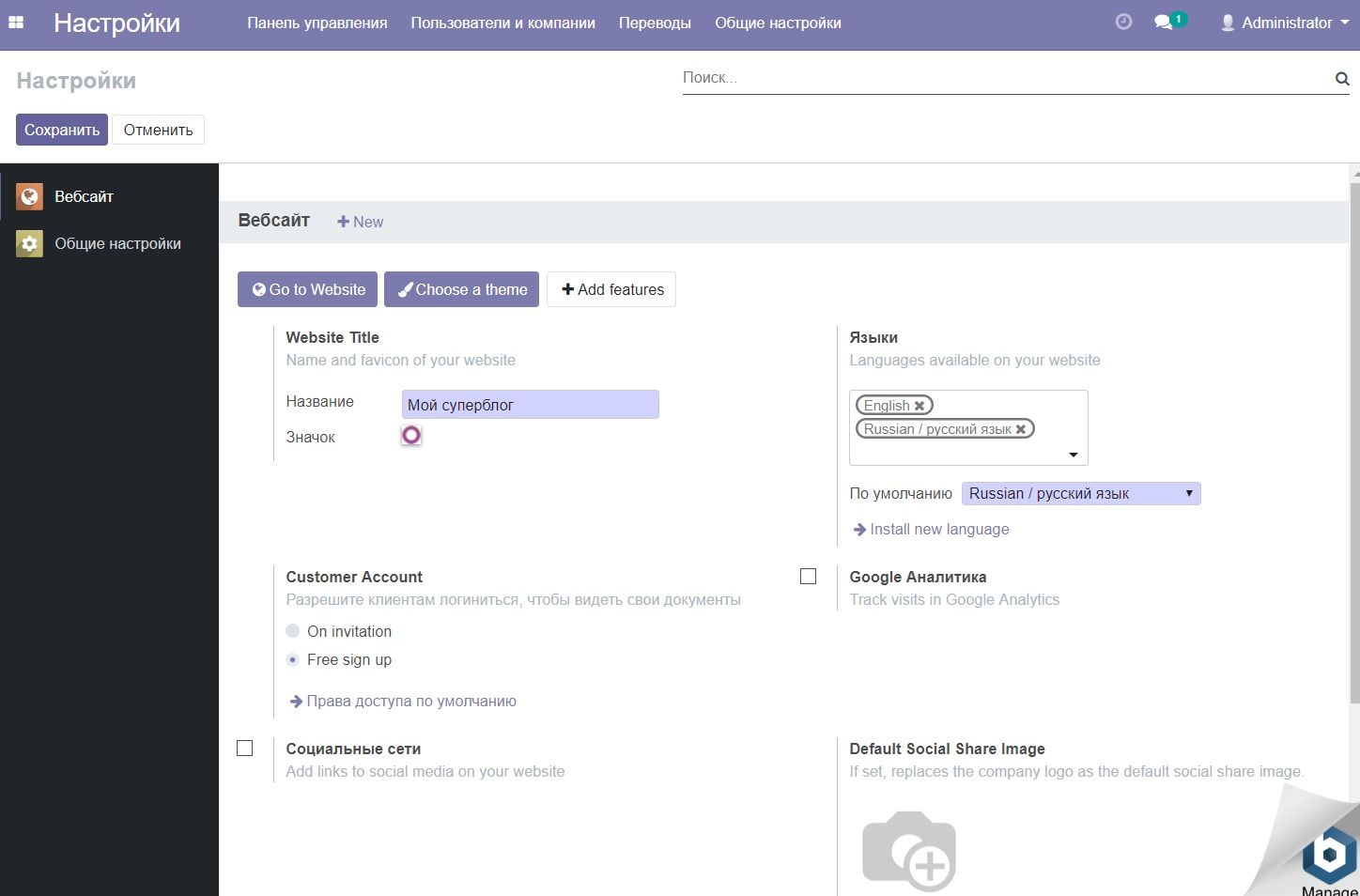Click the search magnifier icon
This screenshot has height=896, width=1360.
tap(1341, 78)
